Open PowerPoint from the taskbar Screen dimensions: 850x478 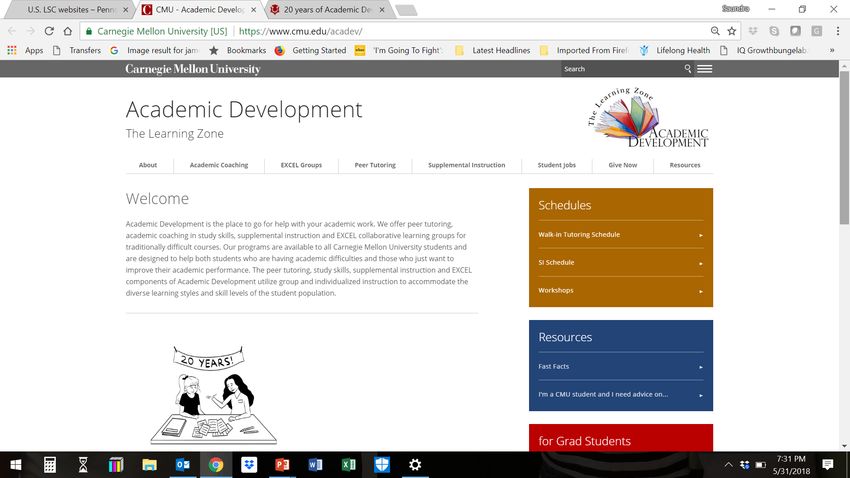tap(282, 464)
